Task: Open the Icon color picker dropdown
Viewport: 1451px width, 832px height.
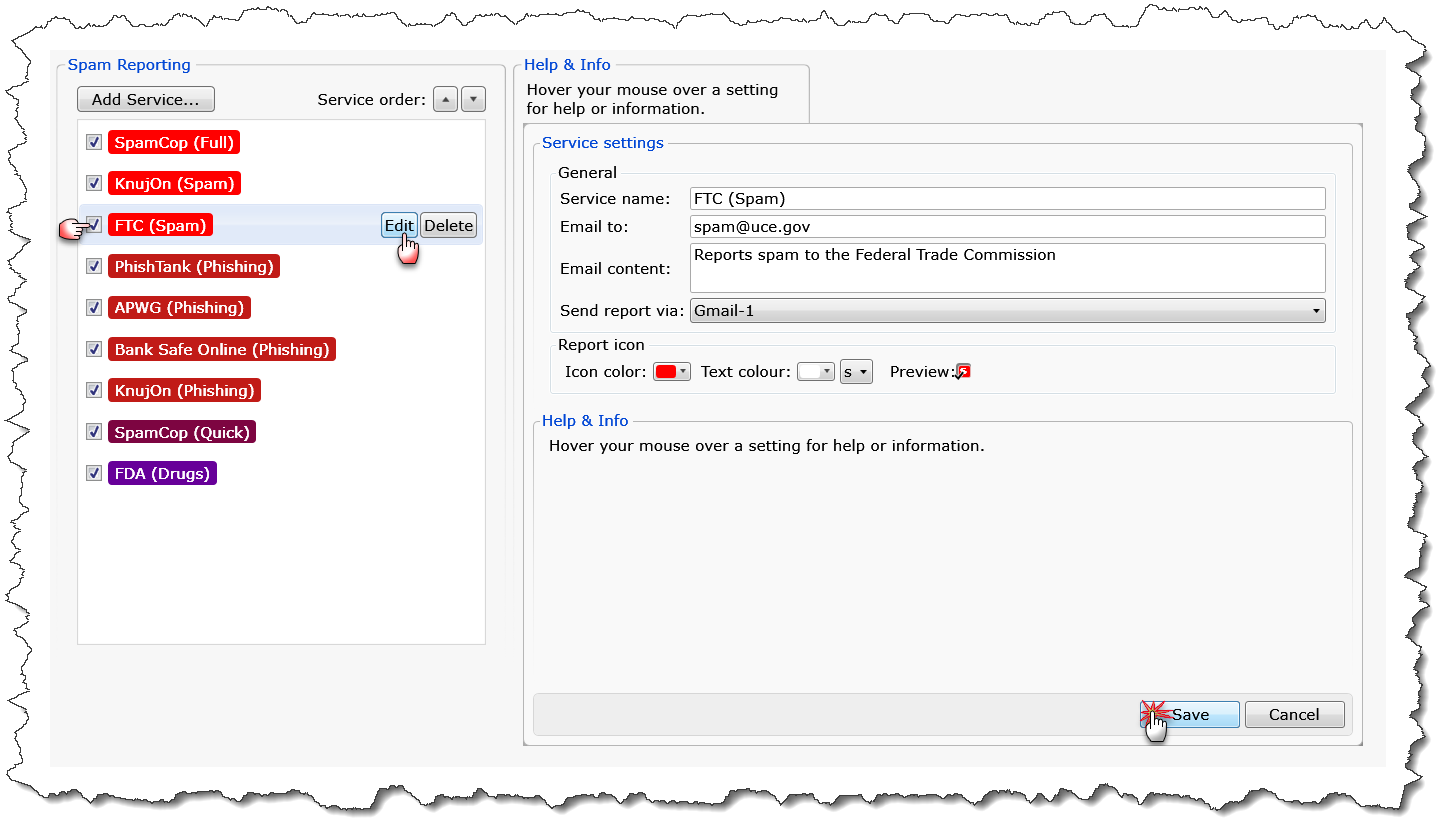Action: pos(671,372)
